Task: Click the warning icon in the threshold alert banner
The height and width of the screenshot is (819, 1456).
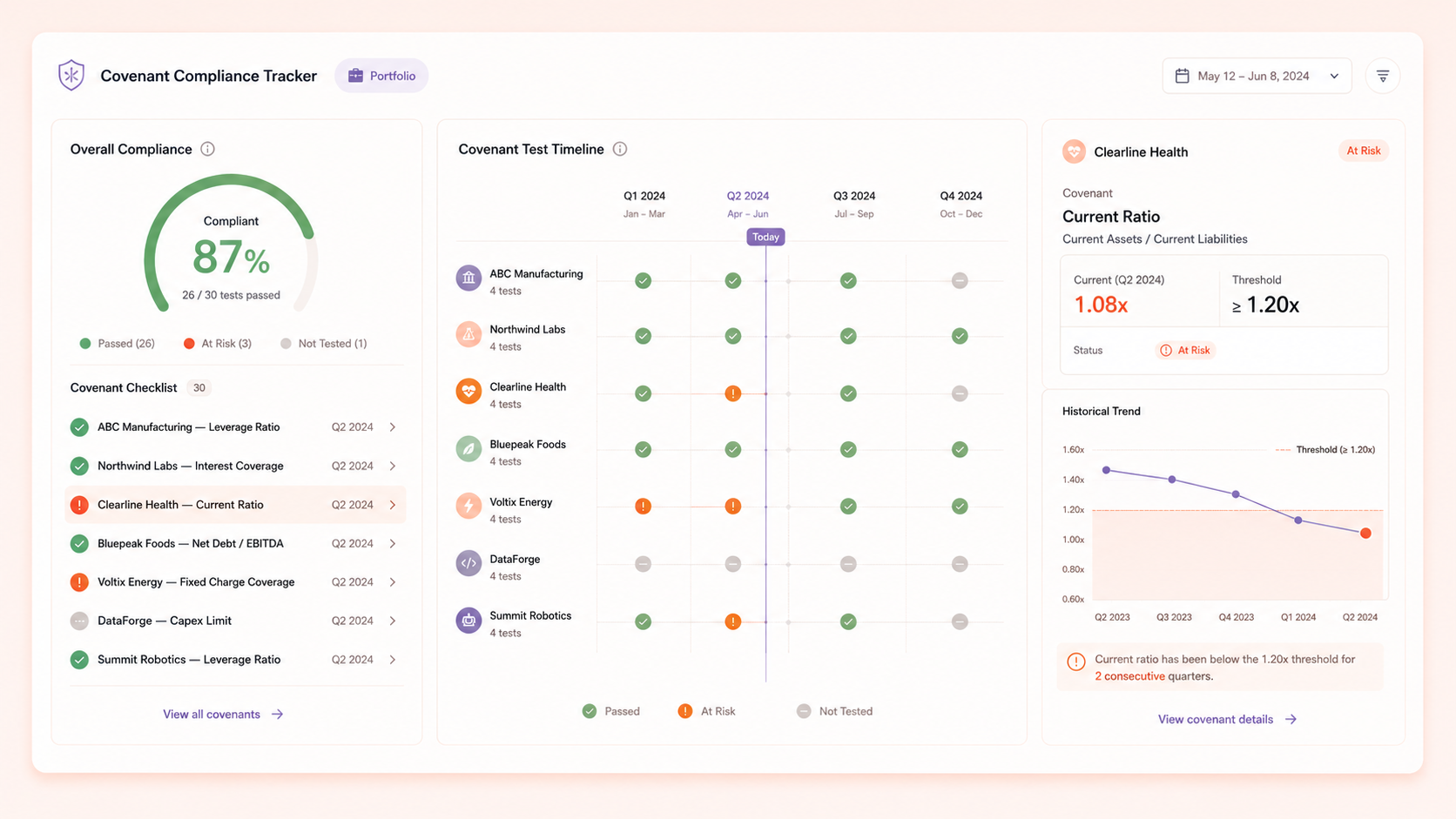Action: coord(1076,661)
